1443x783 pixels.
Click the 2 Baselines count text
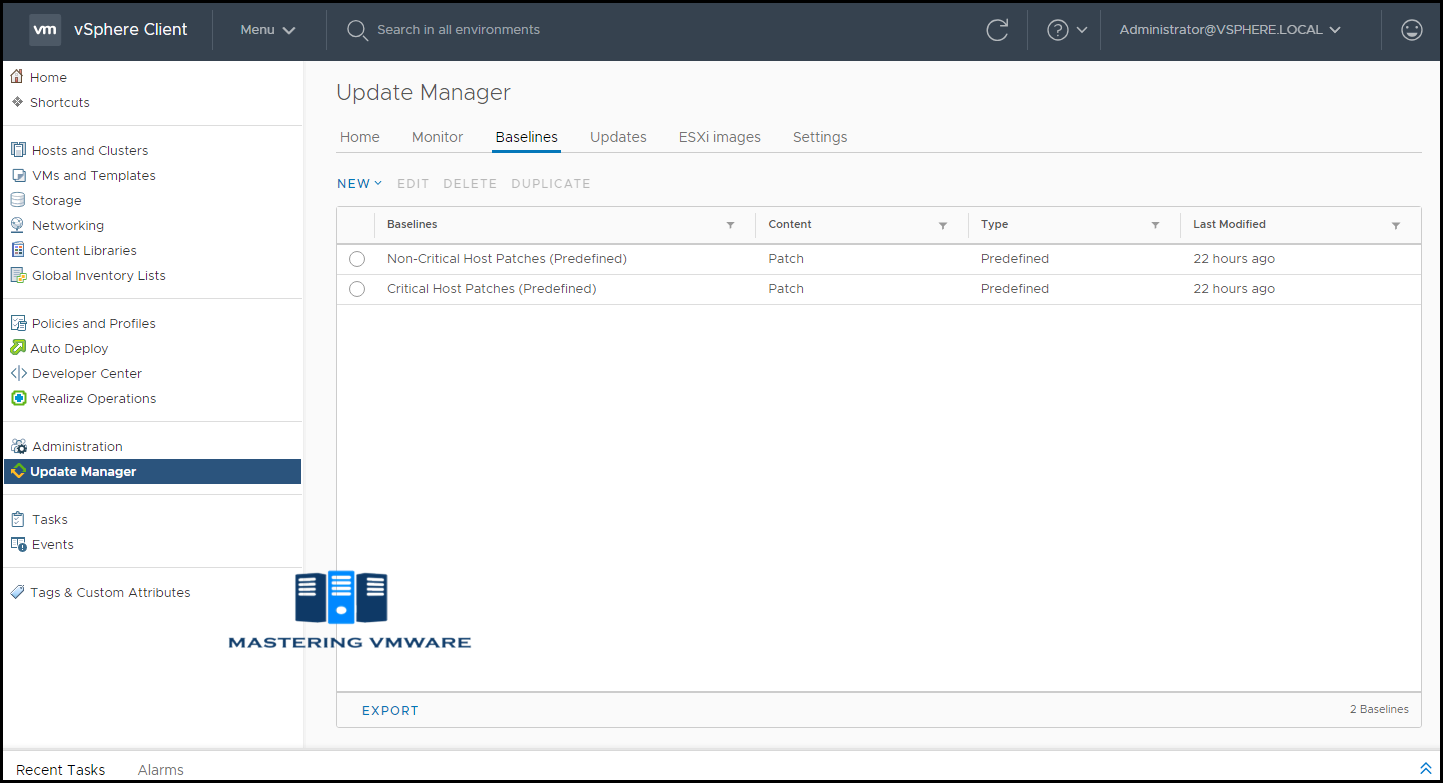pos(1379,709)
